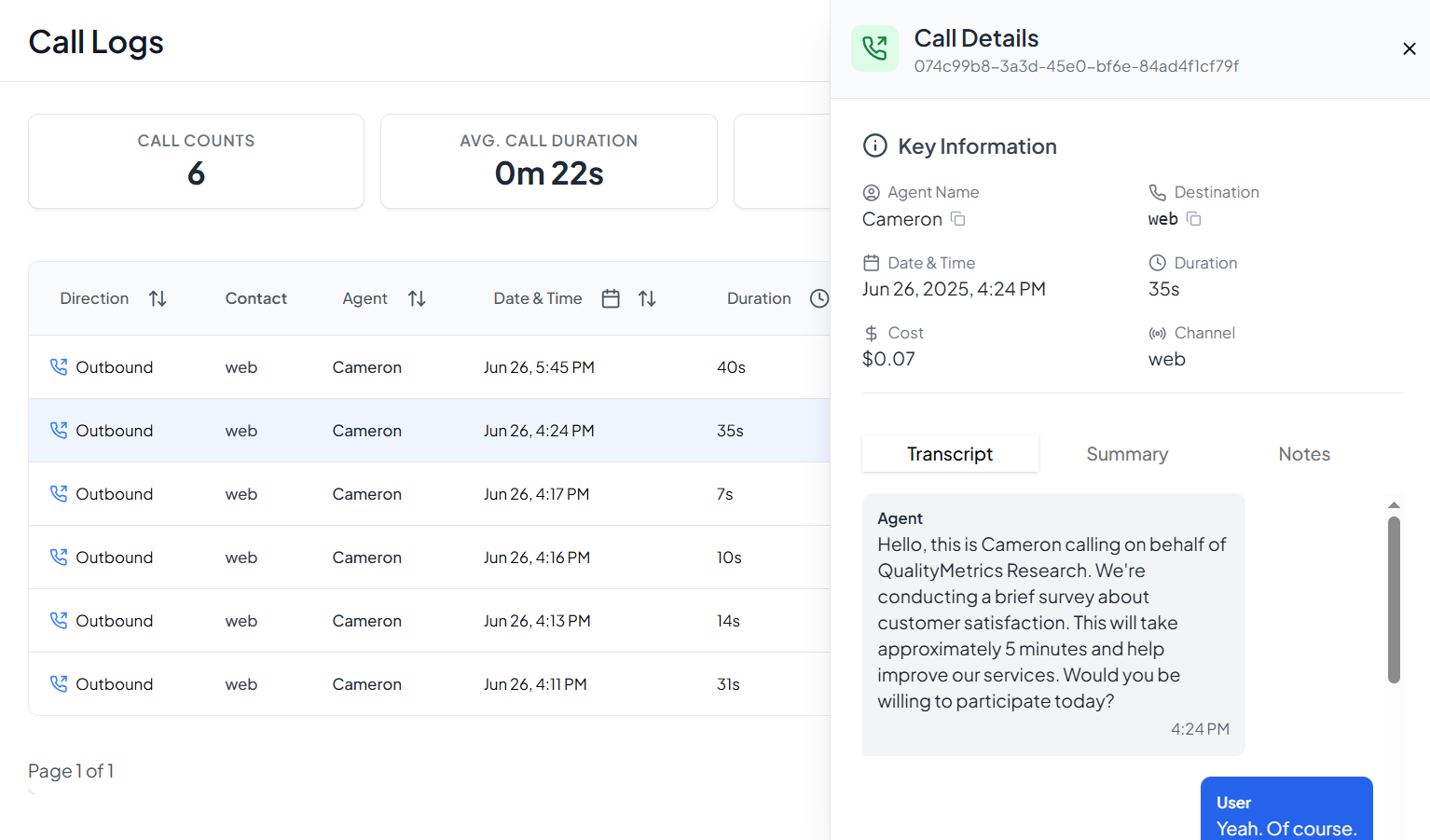Sort the table by Agent
1430x840 pixels.
pos(417,298)
